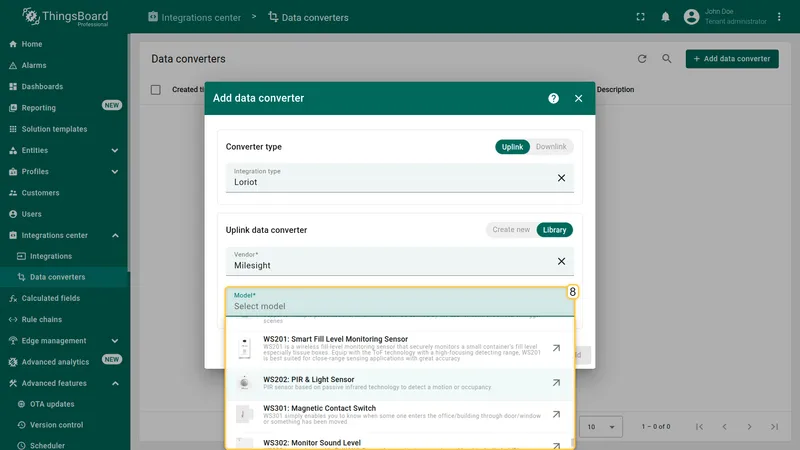Choose WS302 Monitor Sound Level
The image size is (800, 450).
[400, 443]
